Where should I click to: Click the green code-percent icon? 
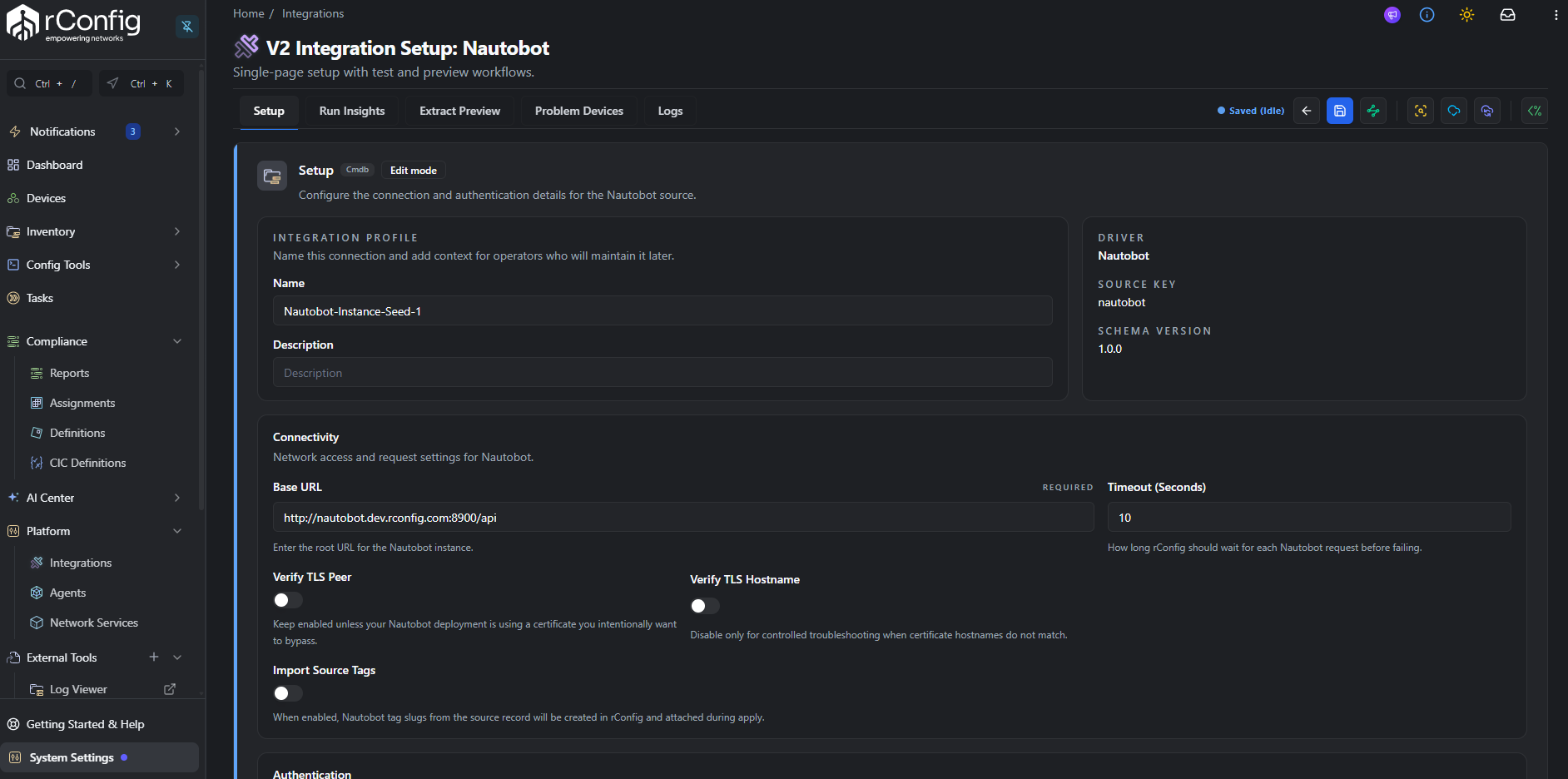tap(1535, 111)
